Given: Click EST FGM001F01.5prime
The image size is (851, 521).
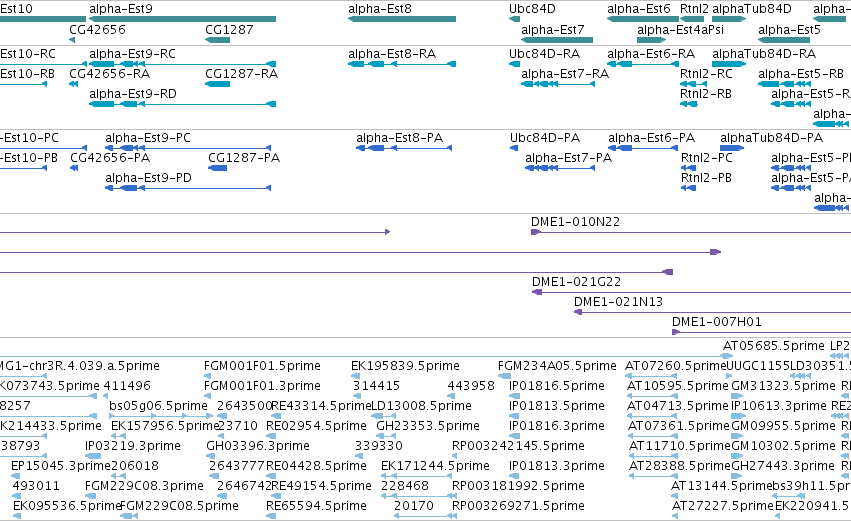Looking at the screenshot, I should pos(262,366).
